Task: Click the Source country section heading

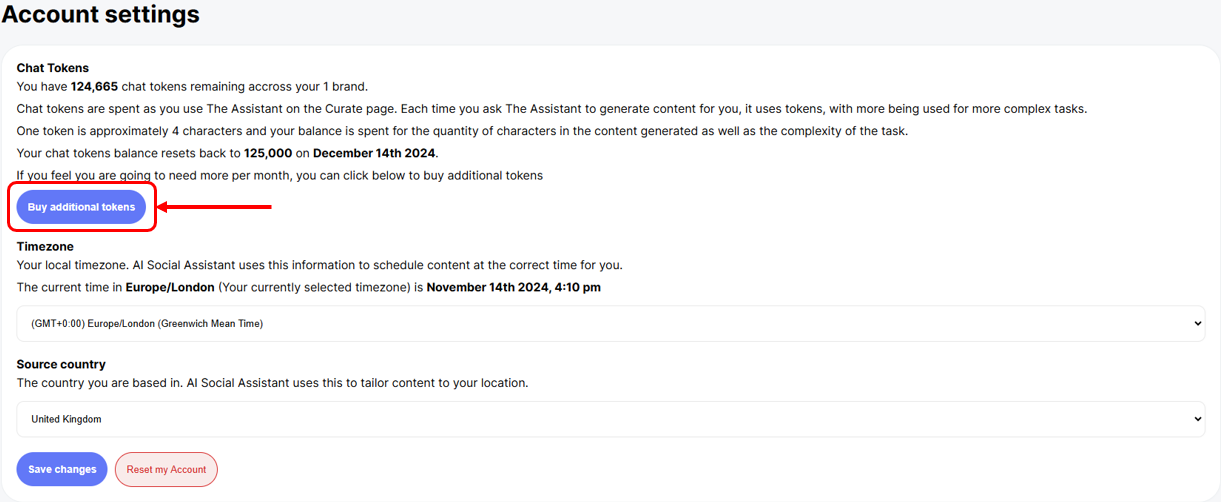Action: (x=61, y=364)
